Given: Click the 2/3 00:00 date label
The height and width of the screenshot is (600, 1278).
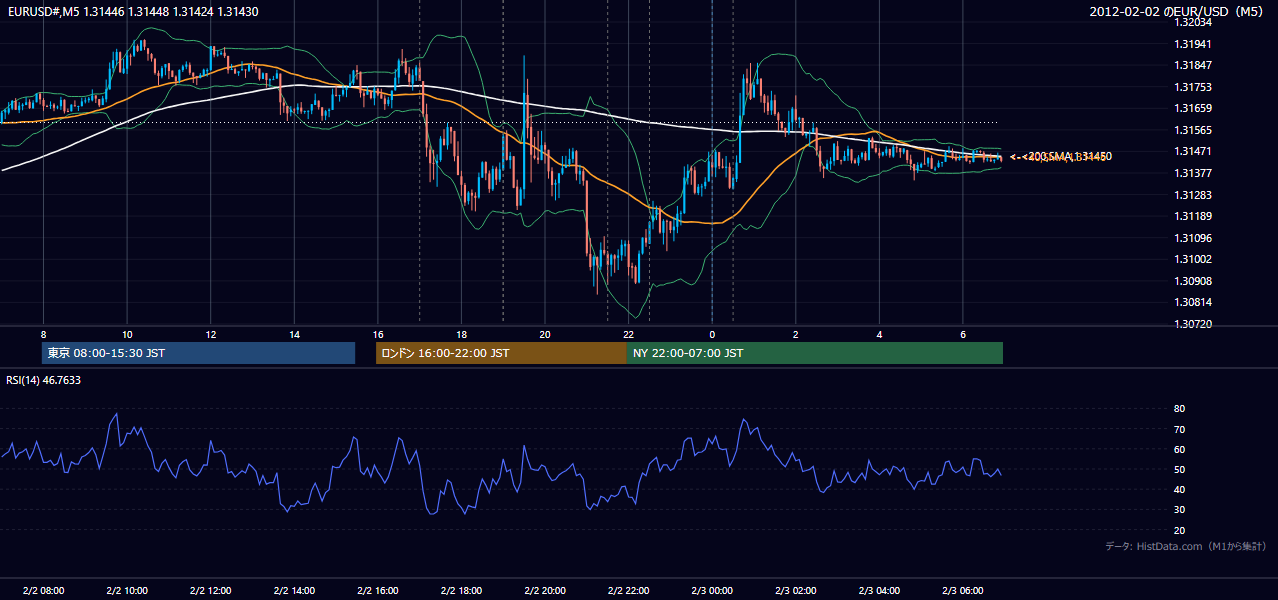Looking at the screenshot, I should click(x=711, y=590).
